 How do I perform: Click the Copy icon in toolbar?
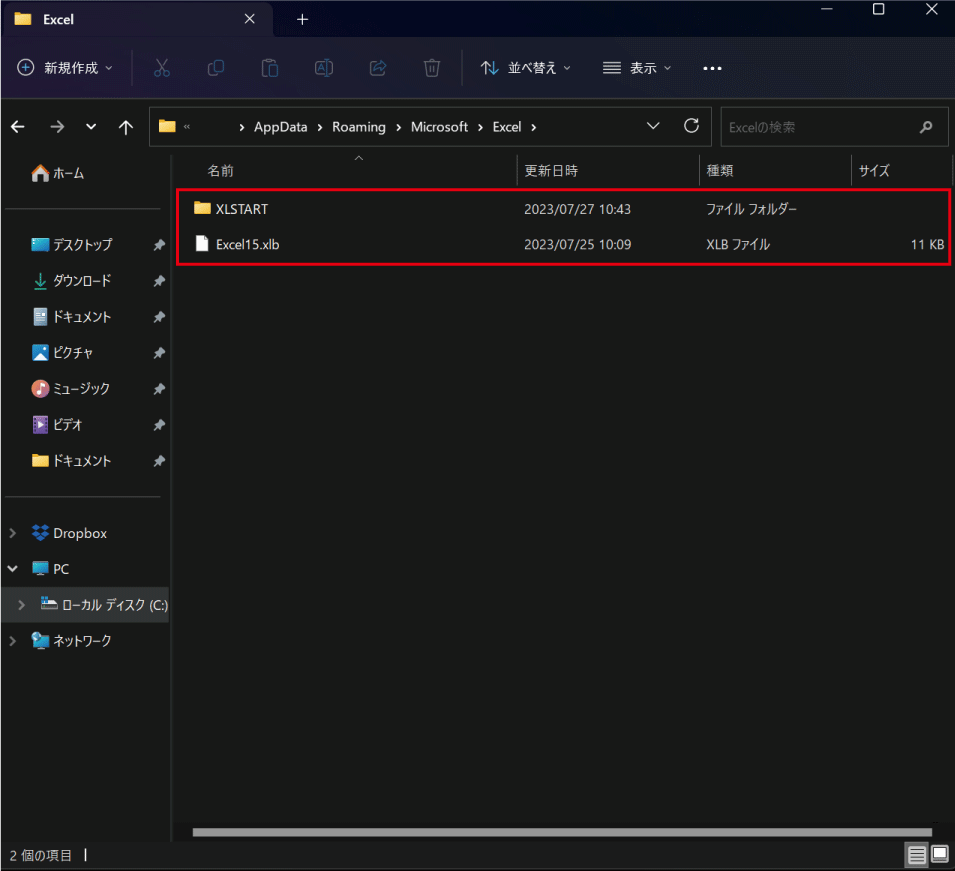click(216, 68)
